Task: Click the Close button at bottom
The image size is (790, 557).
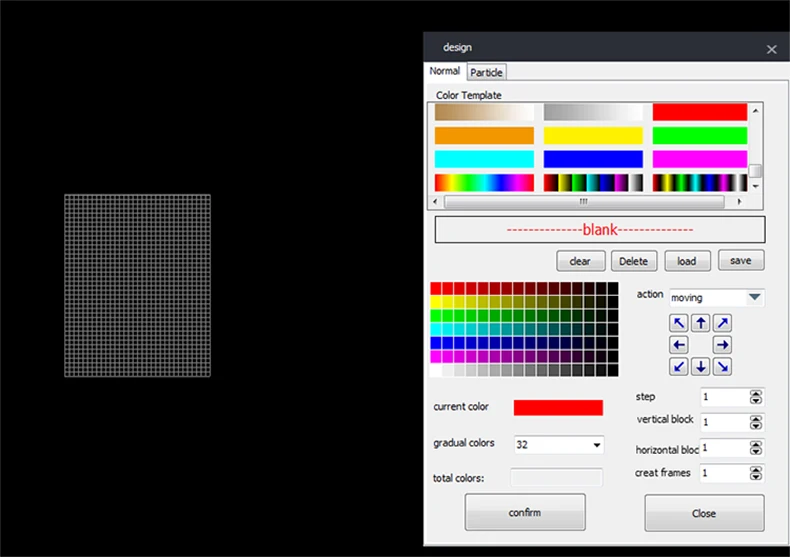Action: pos(704,513)
